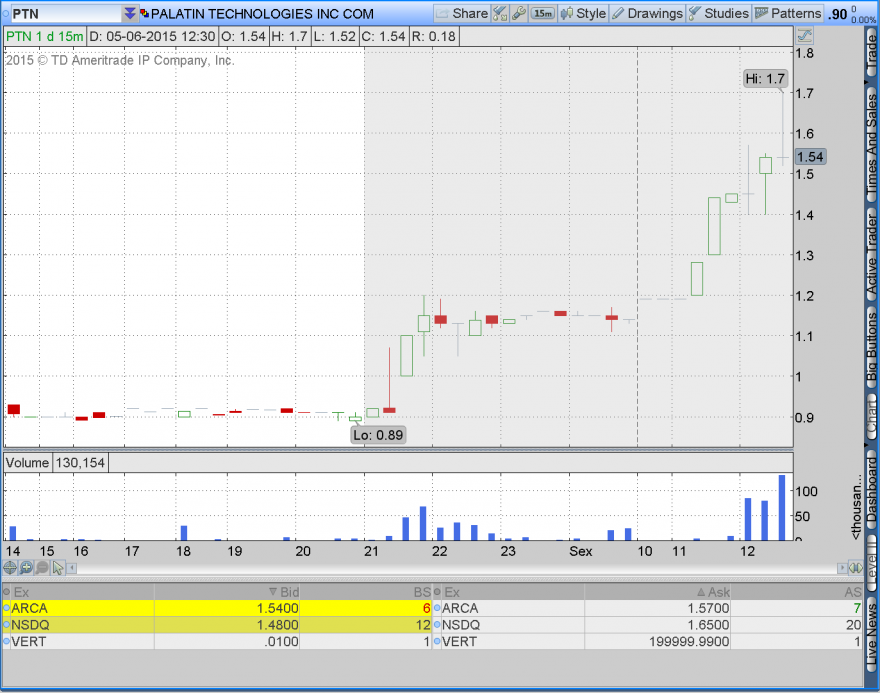
Task: Activate the pan crosshair tool
Action: point(10,568)
